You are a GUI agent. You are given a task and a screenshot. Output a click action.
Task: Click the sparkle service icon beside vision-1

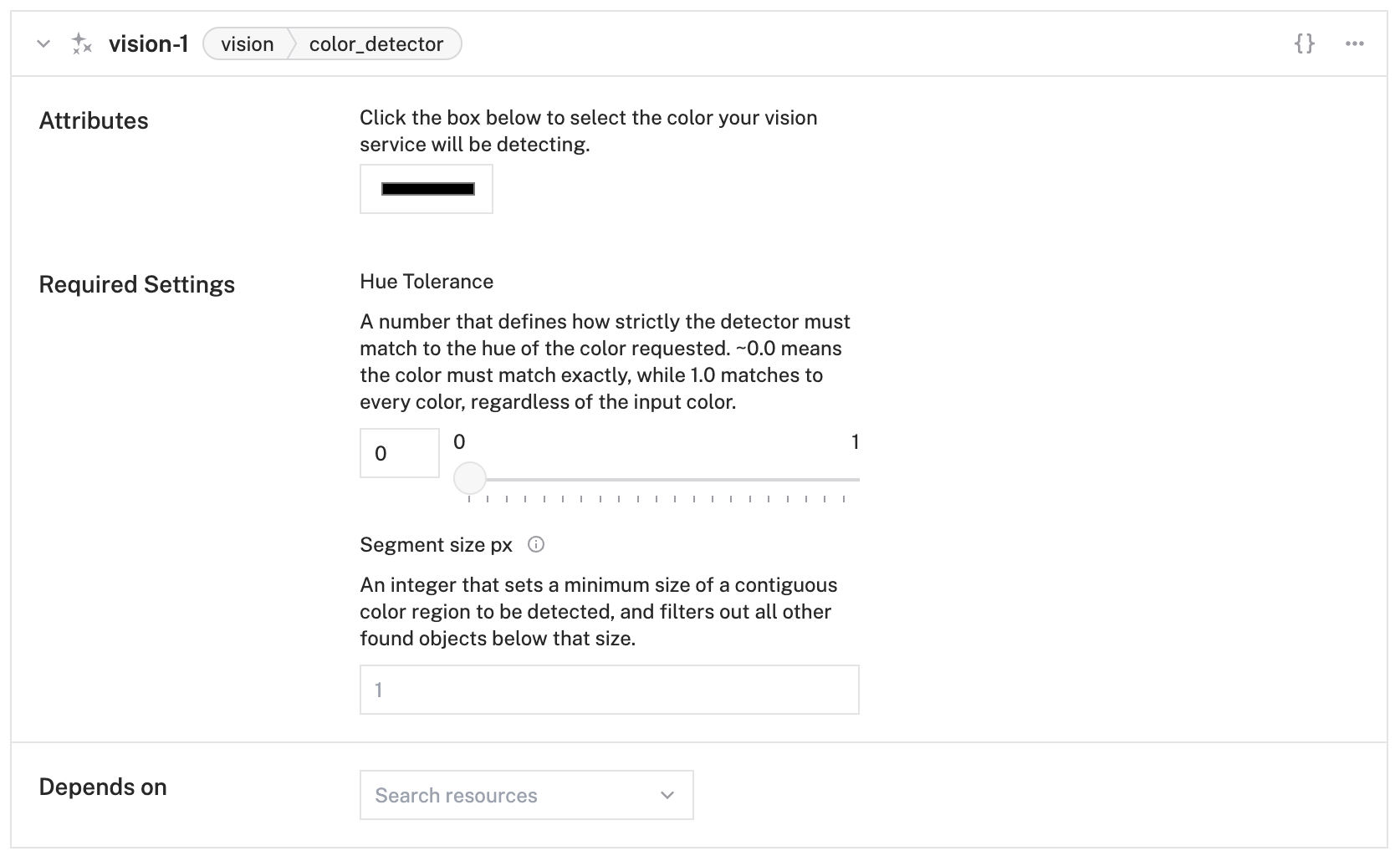pyautogui.click(x=81, y=44)
